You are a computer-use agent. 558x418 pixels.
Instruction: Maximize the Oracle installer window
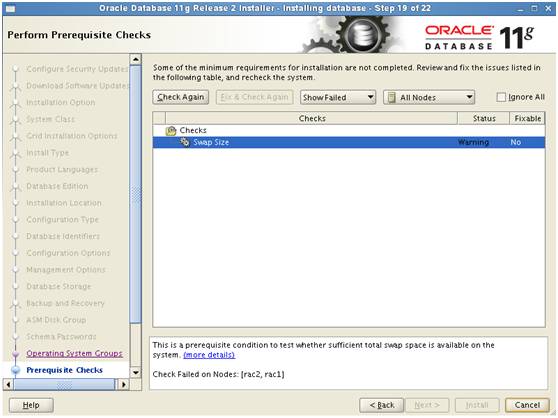534,8
